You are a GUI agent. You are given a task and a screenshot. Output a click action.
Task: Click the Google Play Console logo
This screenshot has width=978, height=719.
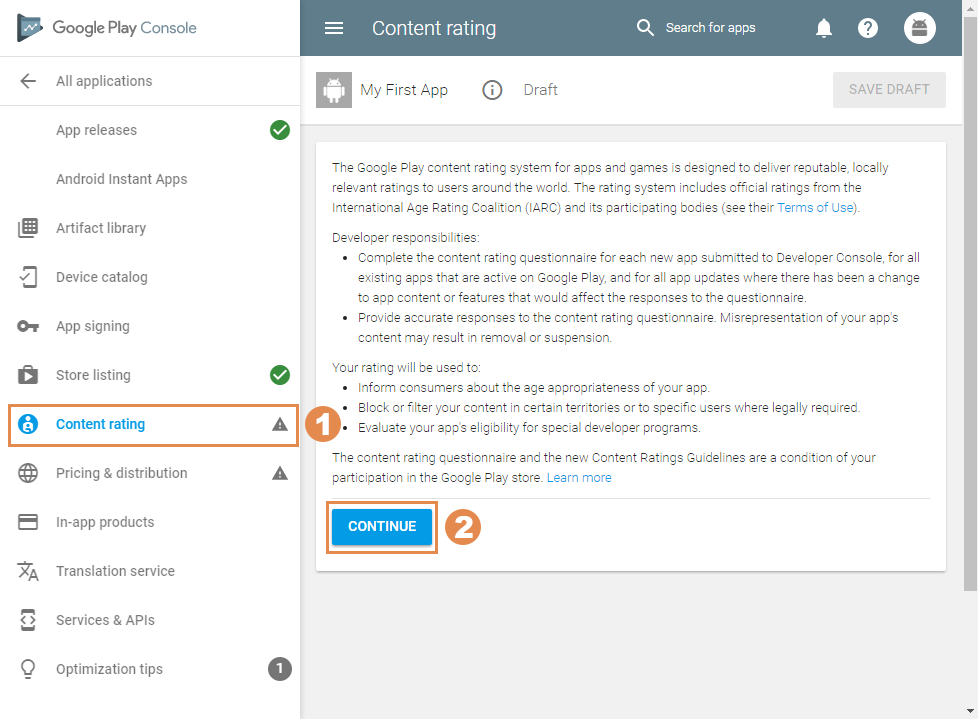107,27
